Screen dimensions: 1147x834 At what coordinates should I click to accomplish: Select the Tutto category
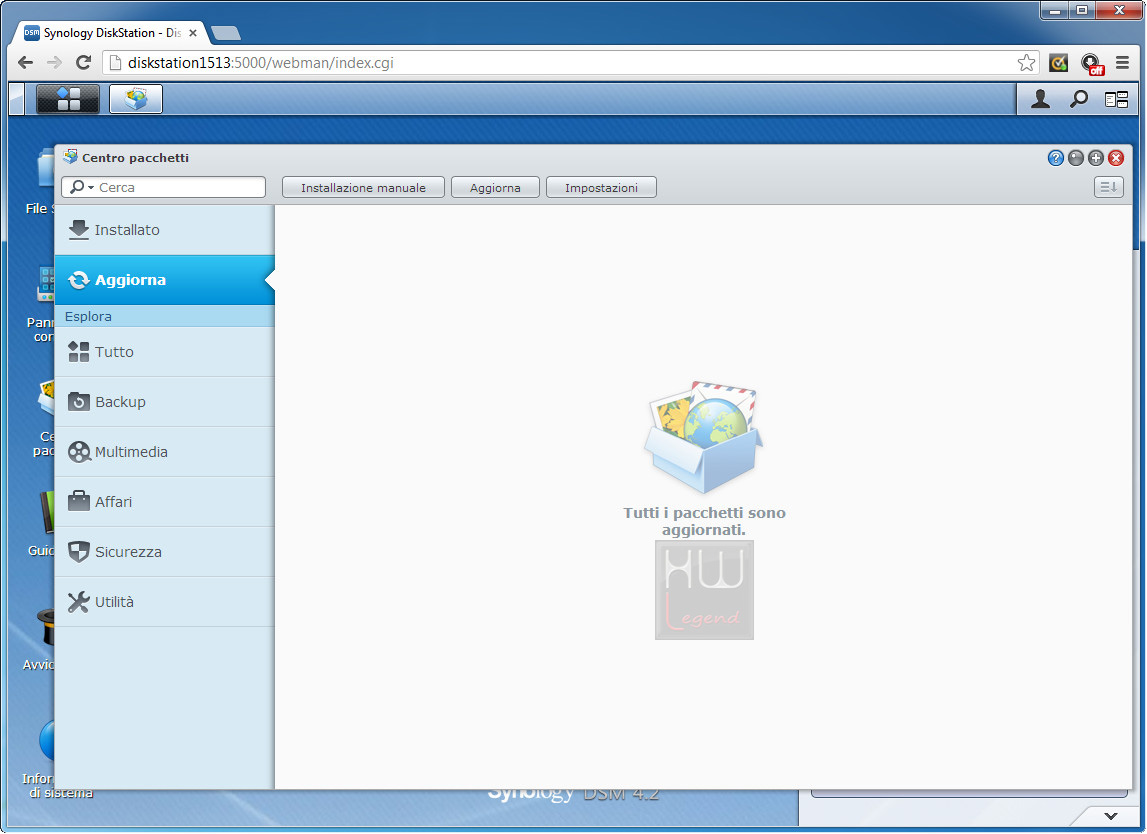point(165,352)
